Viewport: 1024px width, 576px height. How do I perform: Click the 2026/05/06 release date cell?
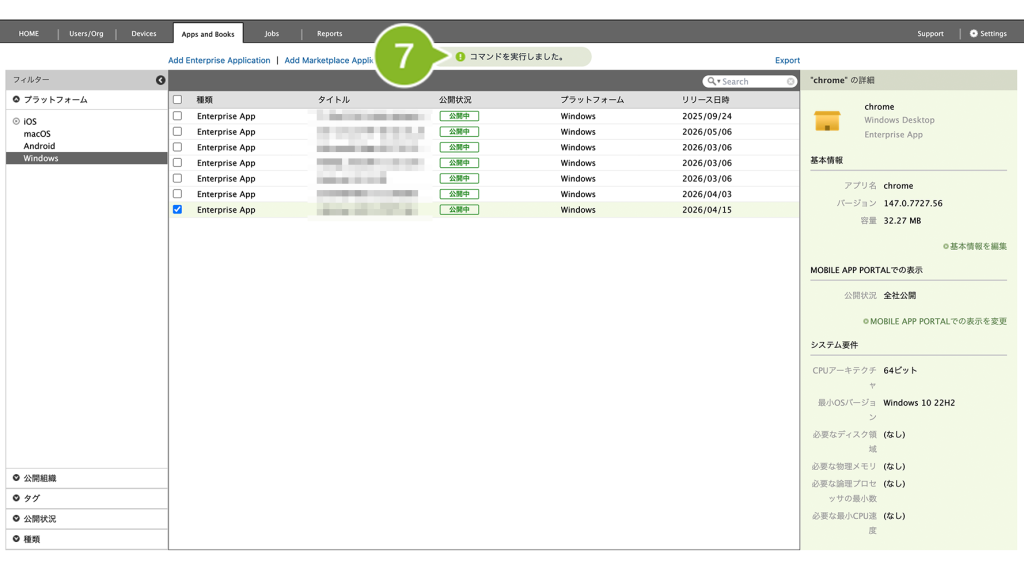point(707,131)
